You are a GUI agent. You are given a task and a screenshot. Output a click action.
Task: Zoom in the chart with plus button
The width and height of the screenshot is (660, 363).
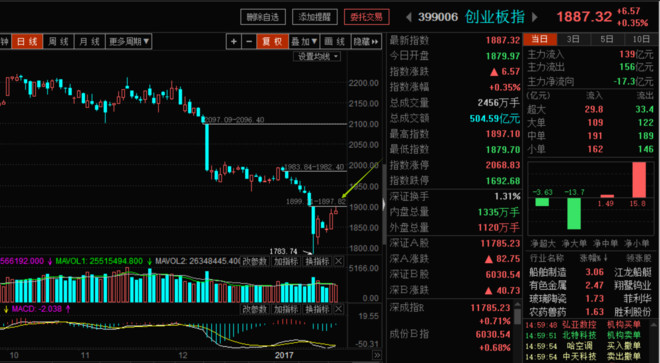coord(234,42)
